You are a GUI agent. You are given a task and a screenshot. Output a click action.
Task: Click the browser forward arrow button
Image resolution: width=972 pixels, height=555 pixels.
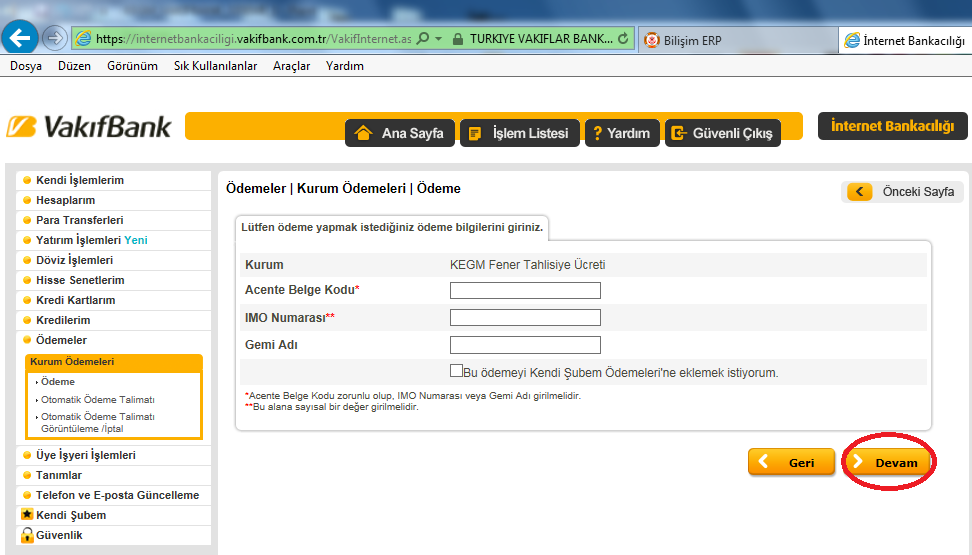click(x=54, y=39)
